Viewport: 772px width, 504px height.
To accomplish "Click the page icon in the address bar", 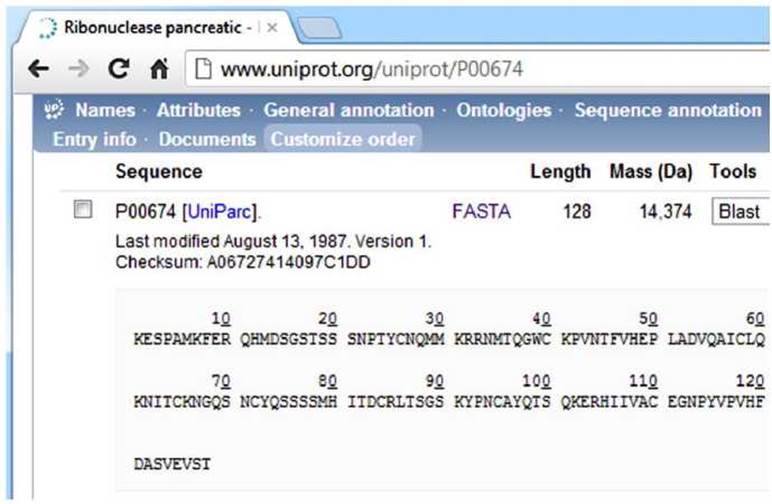I will click(203, 69).
